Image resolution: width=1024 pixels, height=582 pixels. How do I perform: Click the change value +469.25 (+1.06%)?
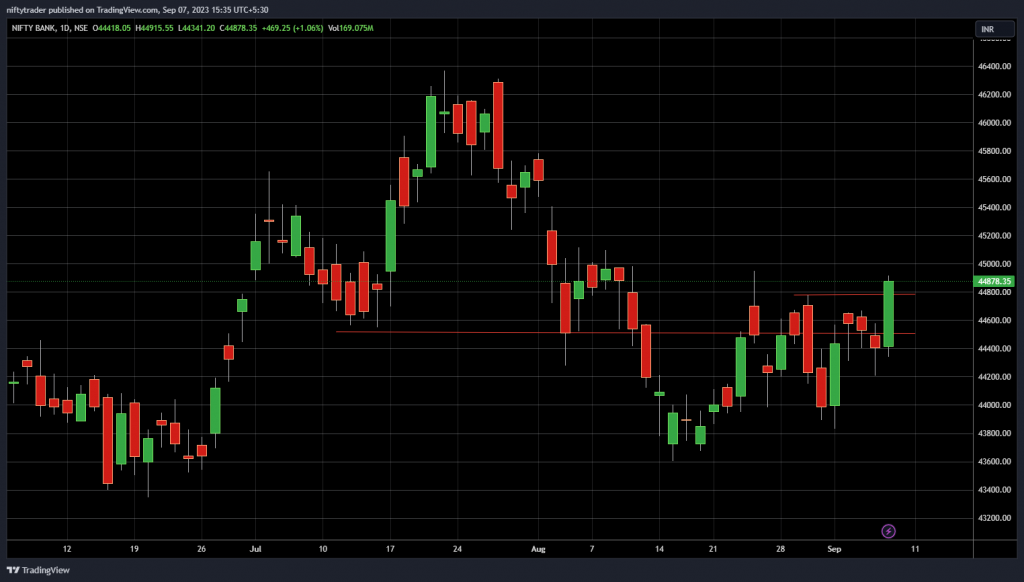293,28
